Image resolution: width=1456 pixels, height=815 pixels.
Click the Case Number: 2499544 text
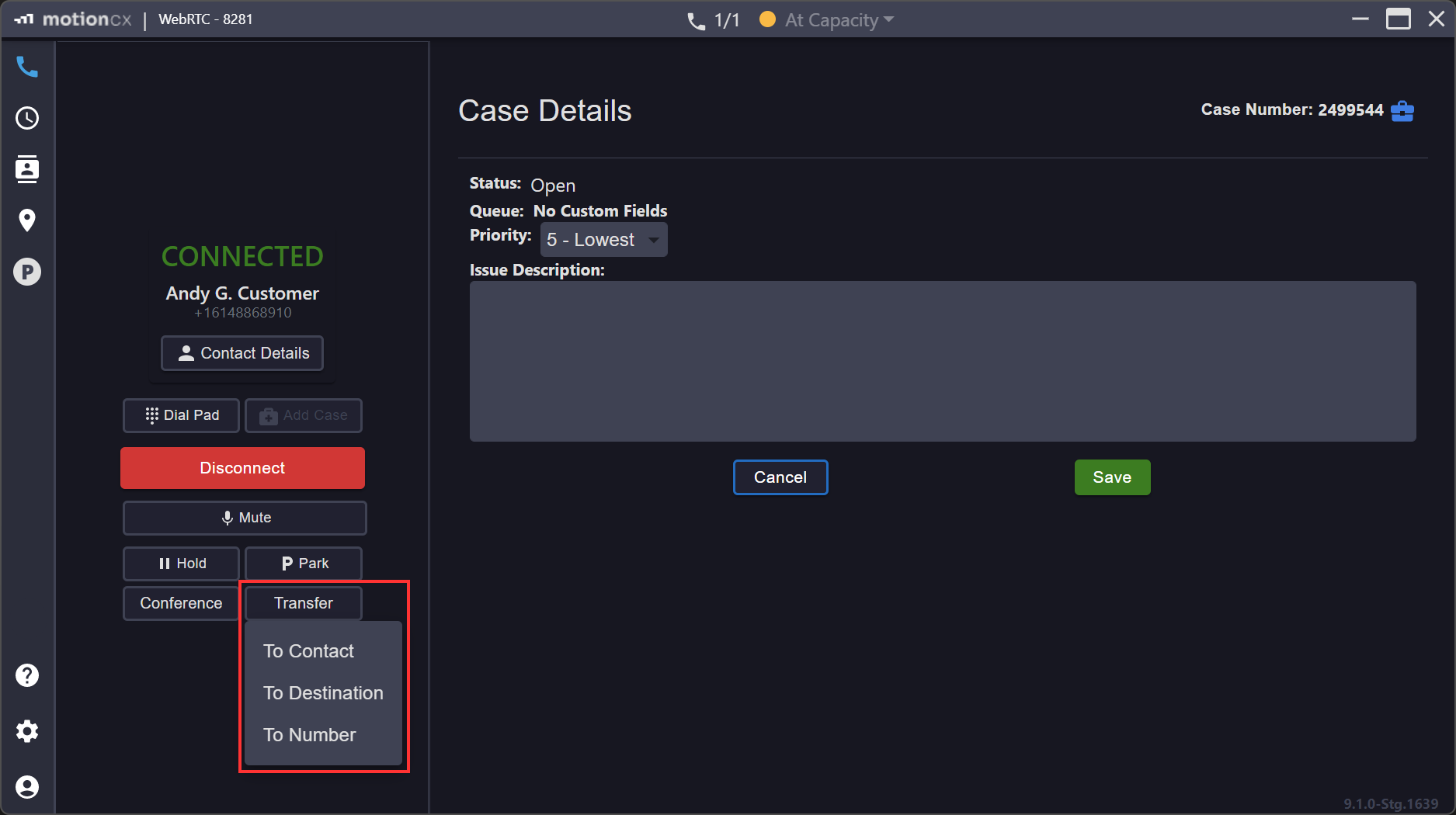click(x=1292, y=109)
